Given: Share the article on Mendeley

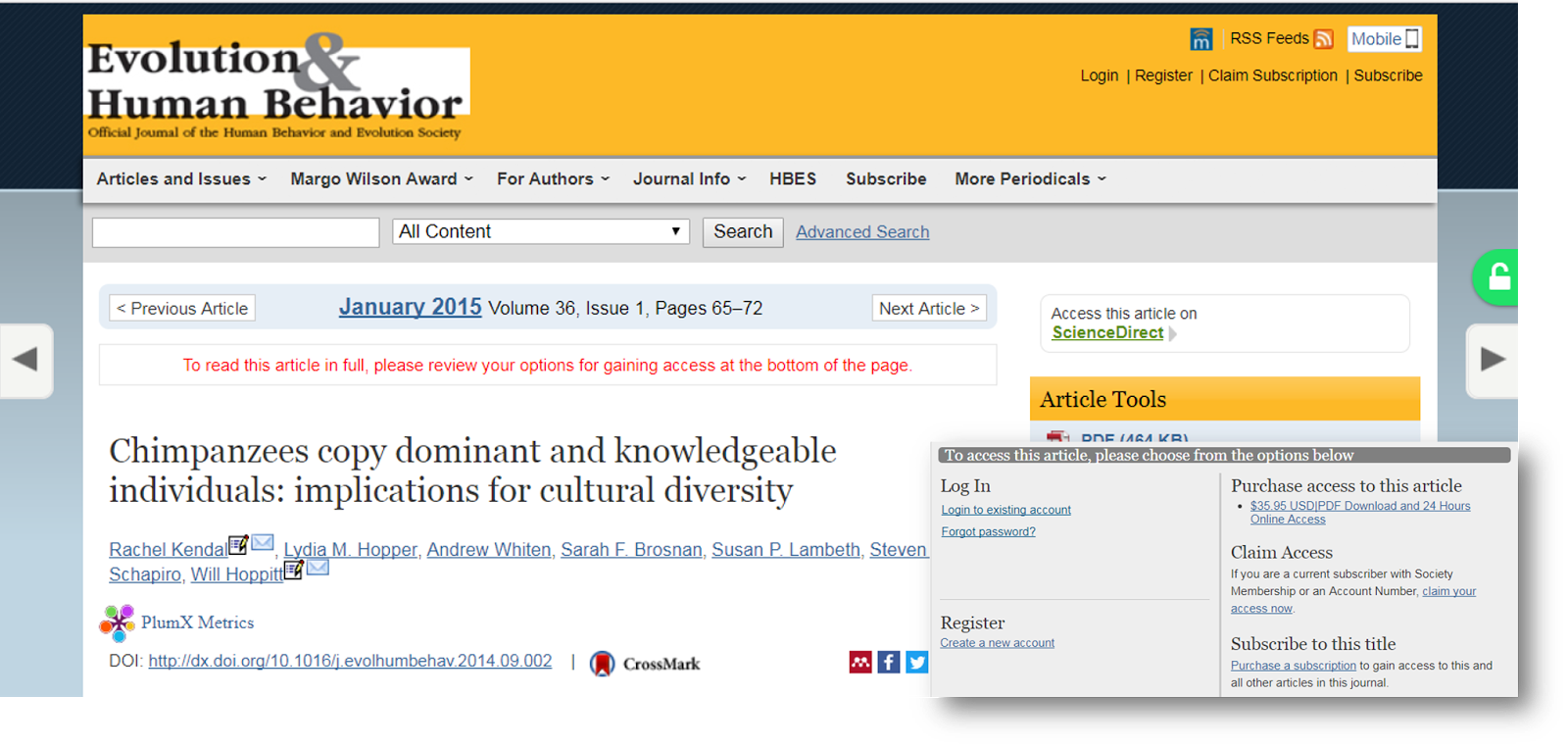Looking at the screenshot, I should [x=860, y=663].
